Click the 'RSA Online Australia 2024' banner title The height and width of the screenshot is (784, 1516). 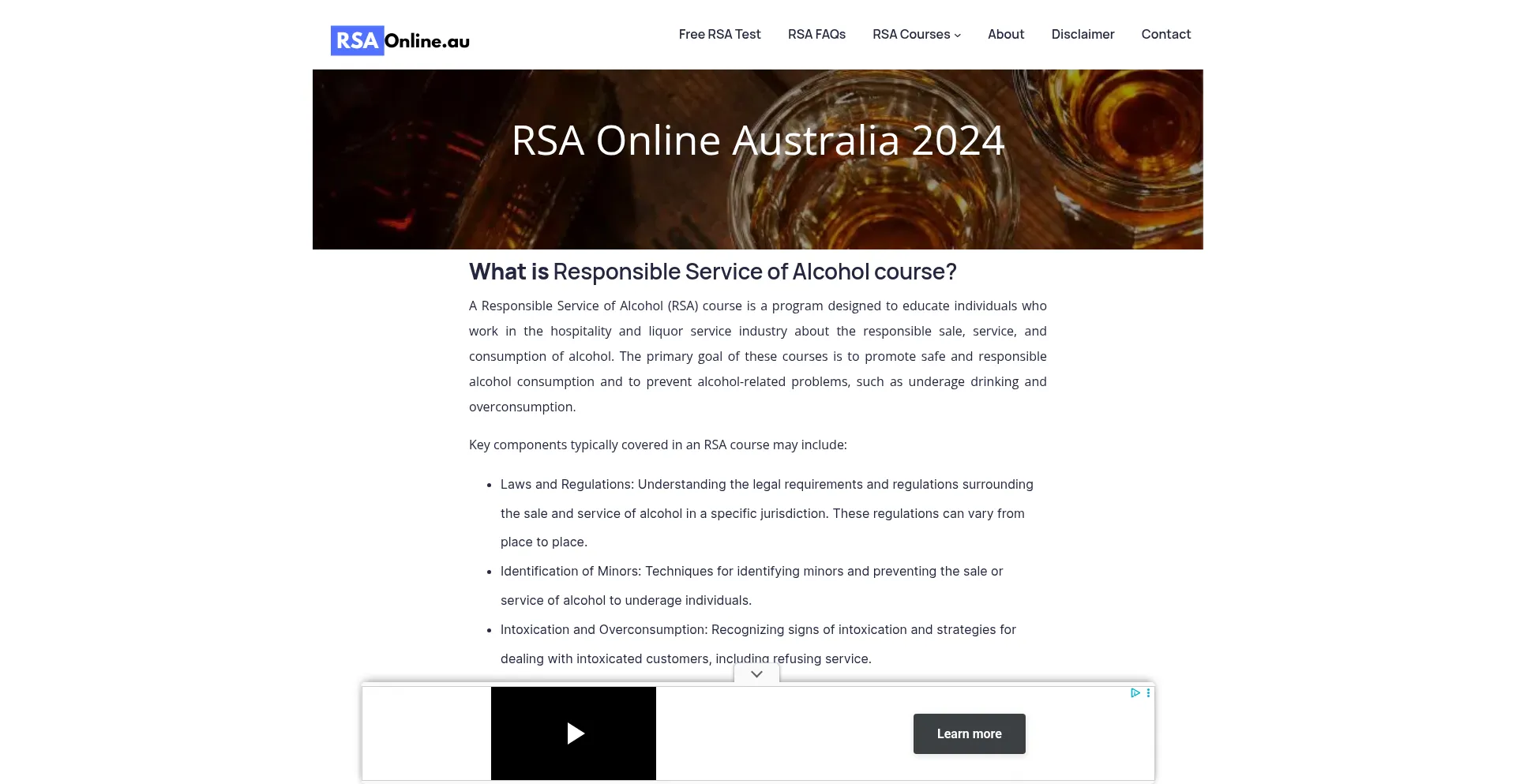pos(757,141)
